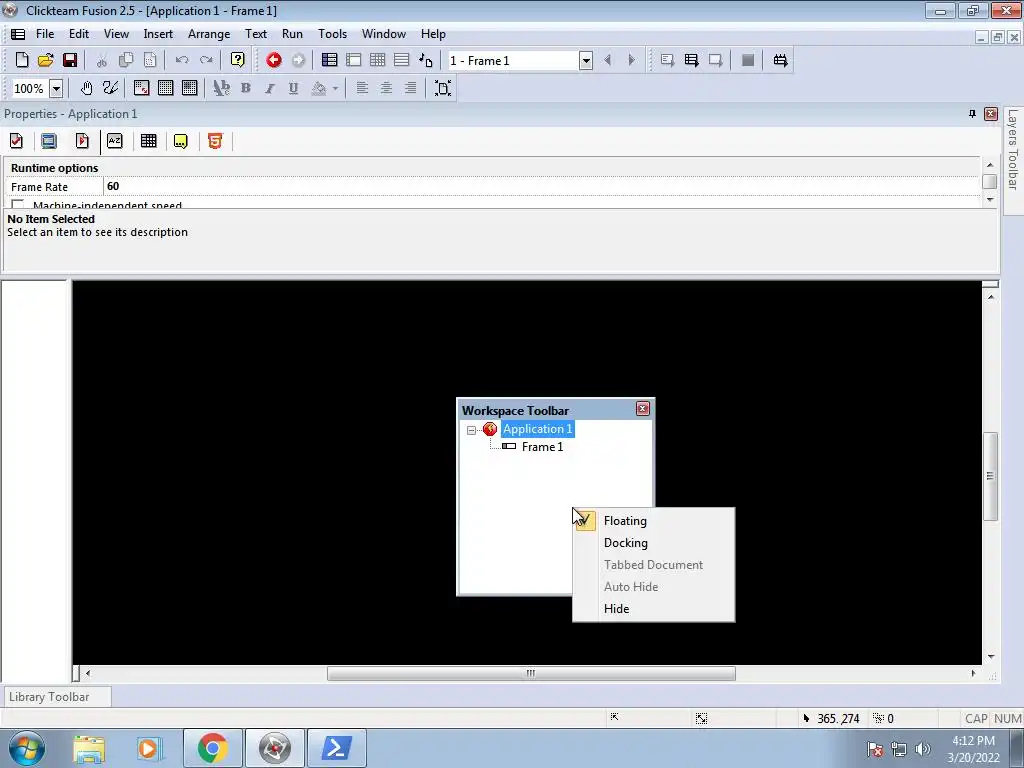The width and height of the screenshot is (1024, 768).
Task: Select Frame 1 in Workspace Toolbar tree
Action: 542,447
